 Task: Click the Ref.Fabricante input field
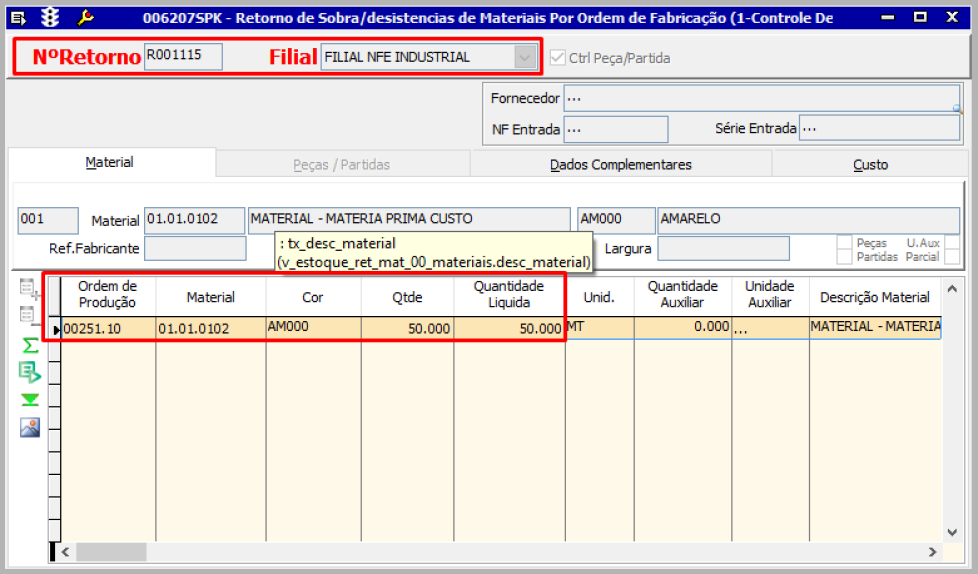tap(195, 248)
